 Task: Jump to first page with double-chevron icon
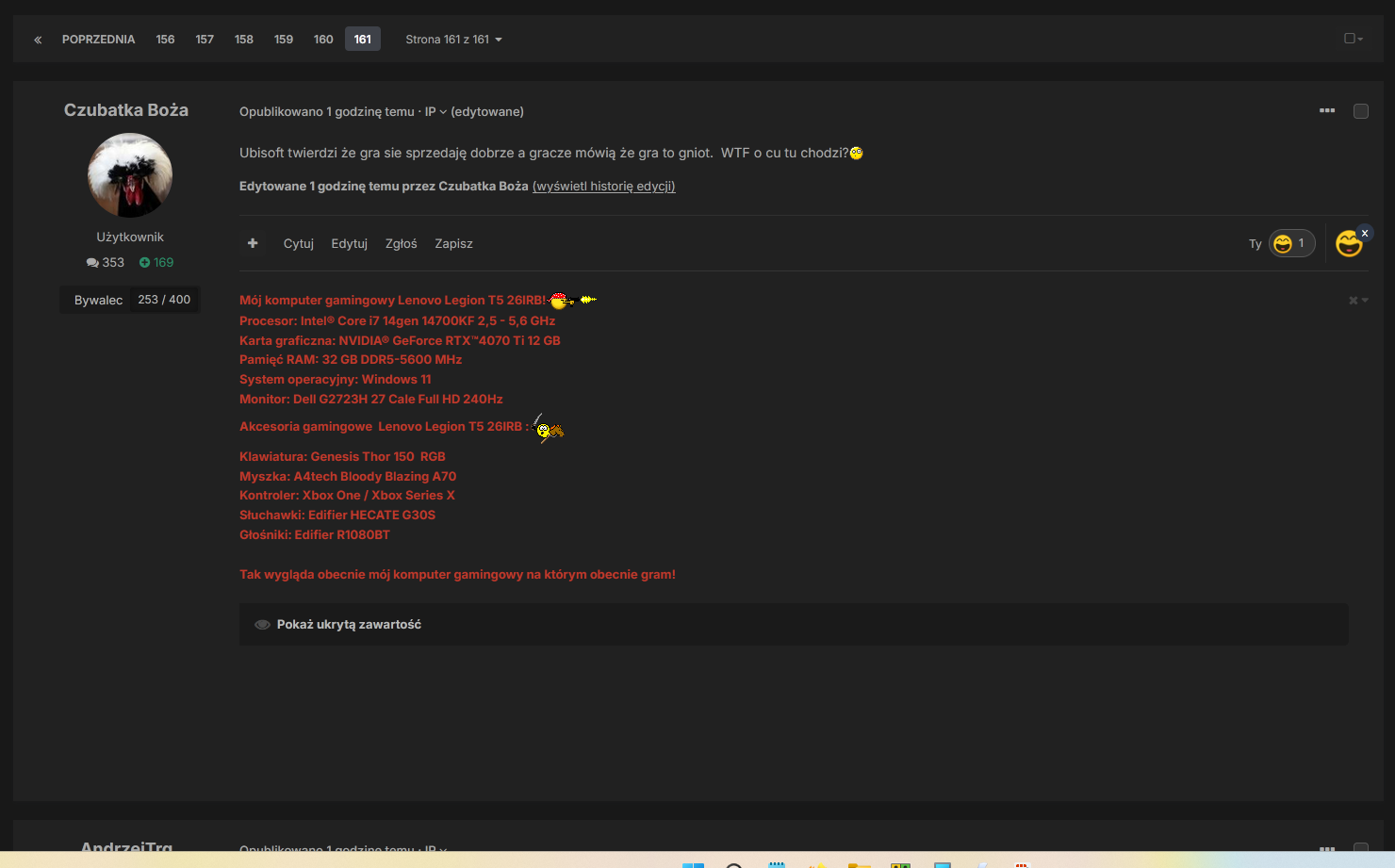pyautogui.click(x=38, y=40)
